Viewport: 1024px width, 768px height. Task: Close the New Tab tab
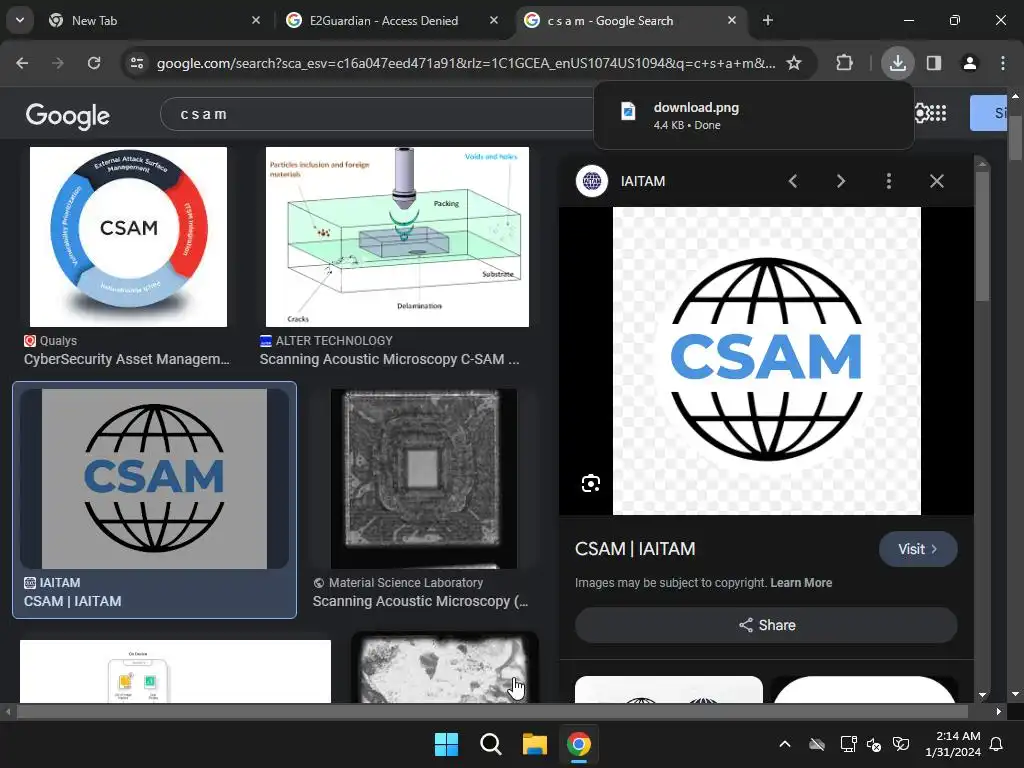(x=256, y=20)
